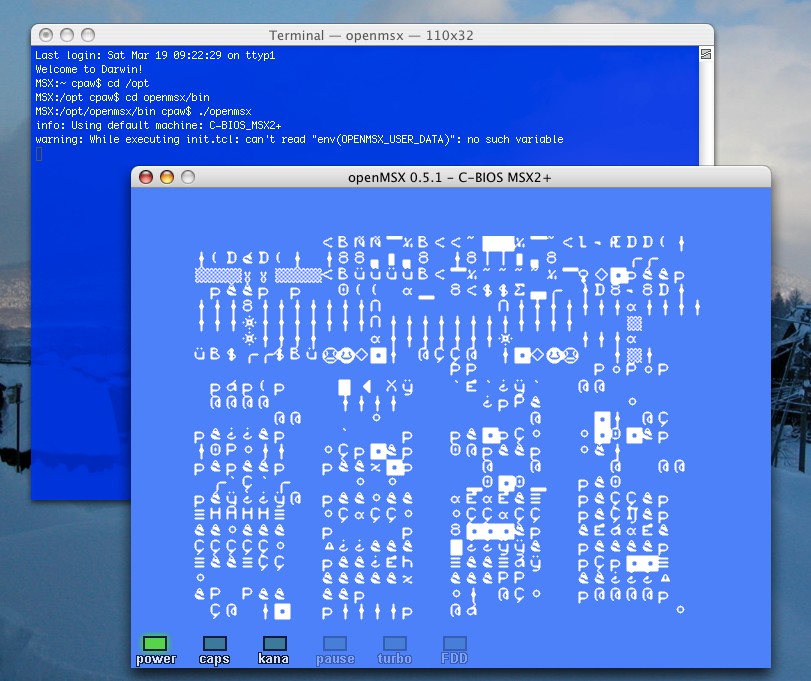Click the 'cd openmsx/bin' command line
This screenshot has height=681, width=811.
pyautogui.click(x=123, y=97)
